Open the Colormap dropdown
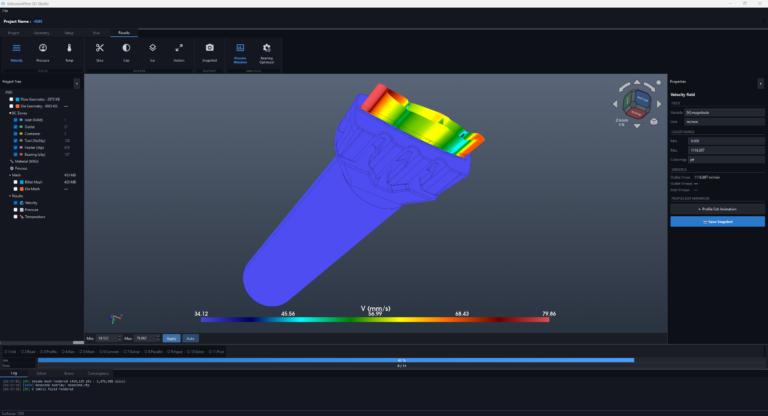768x416 pixels. pos(726,159)
